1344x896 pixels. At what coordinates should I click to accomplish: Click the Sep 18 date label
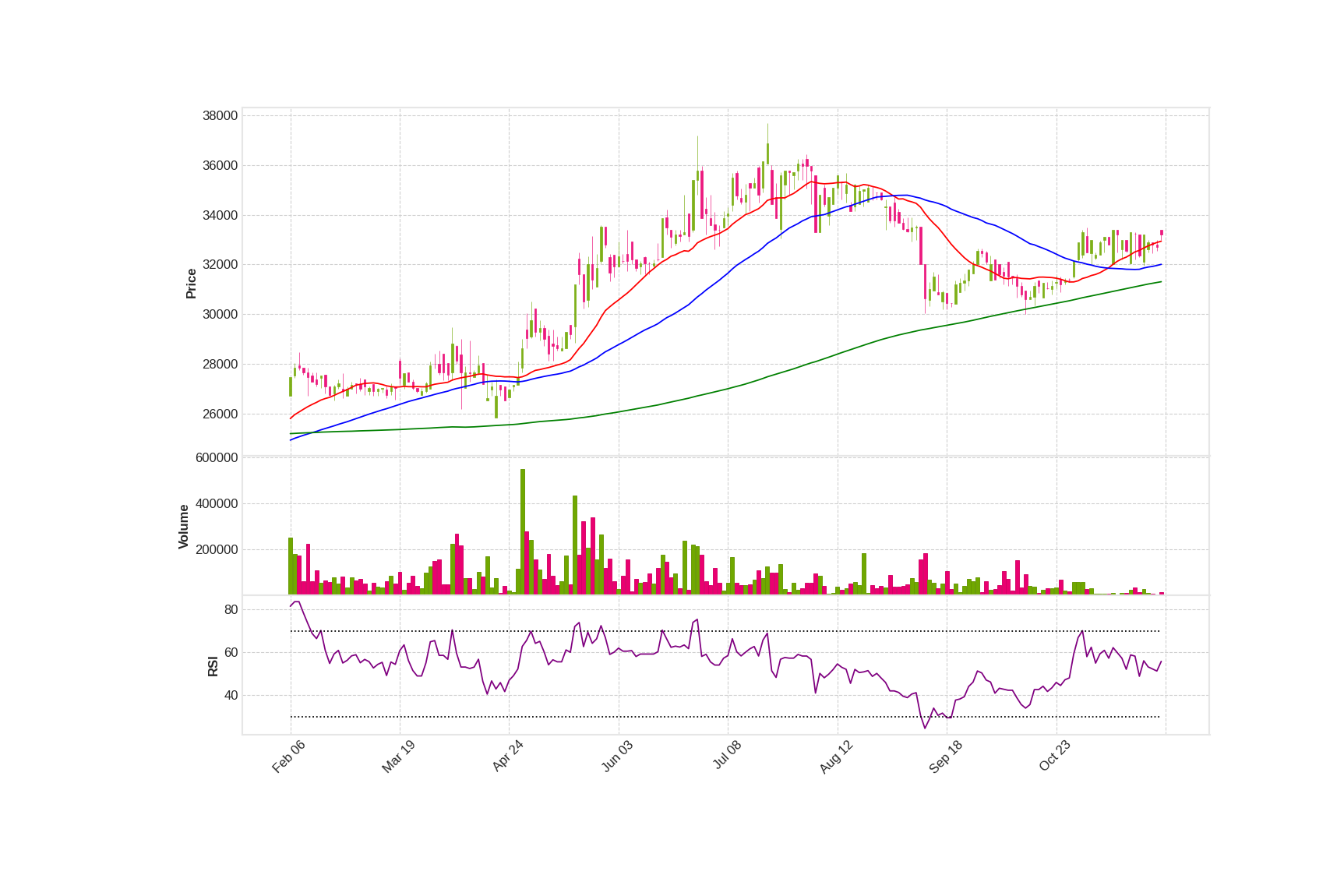coord(945,757)
